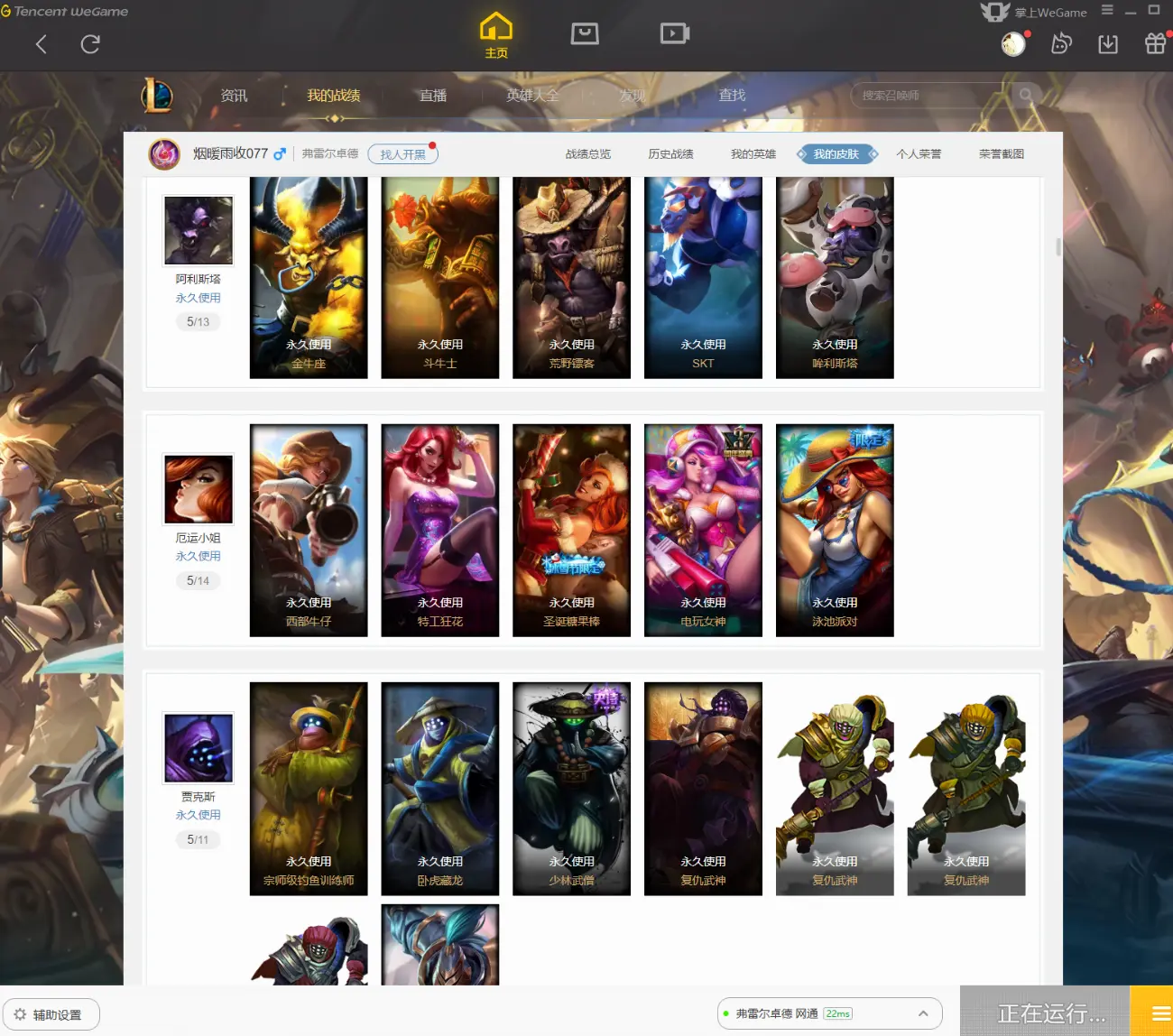
Task: Open the 泳池派对 skin card
Action: [835, 531]
